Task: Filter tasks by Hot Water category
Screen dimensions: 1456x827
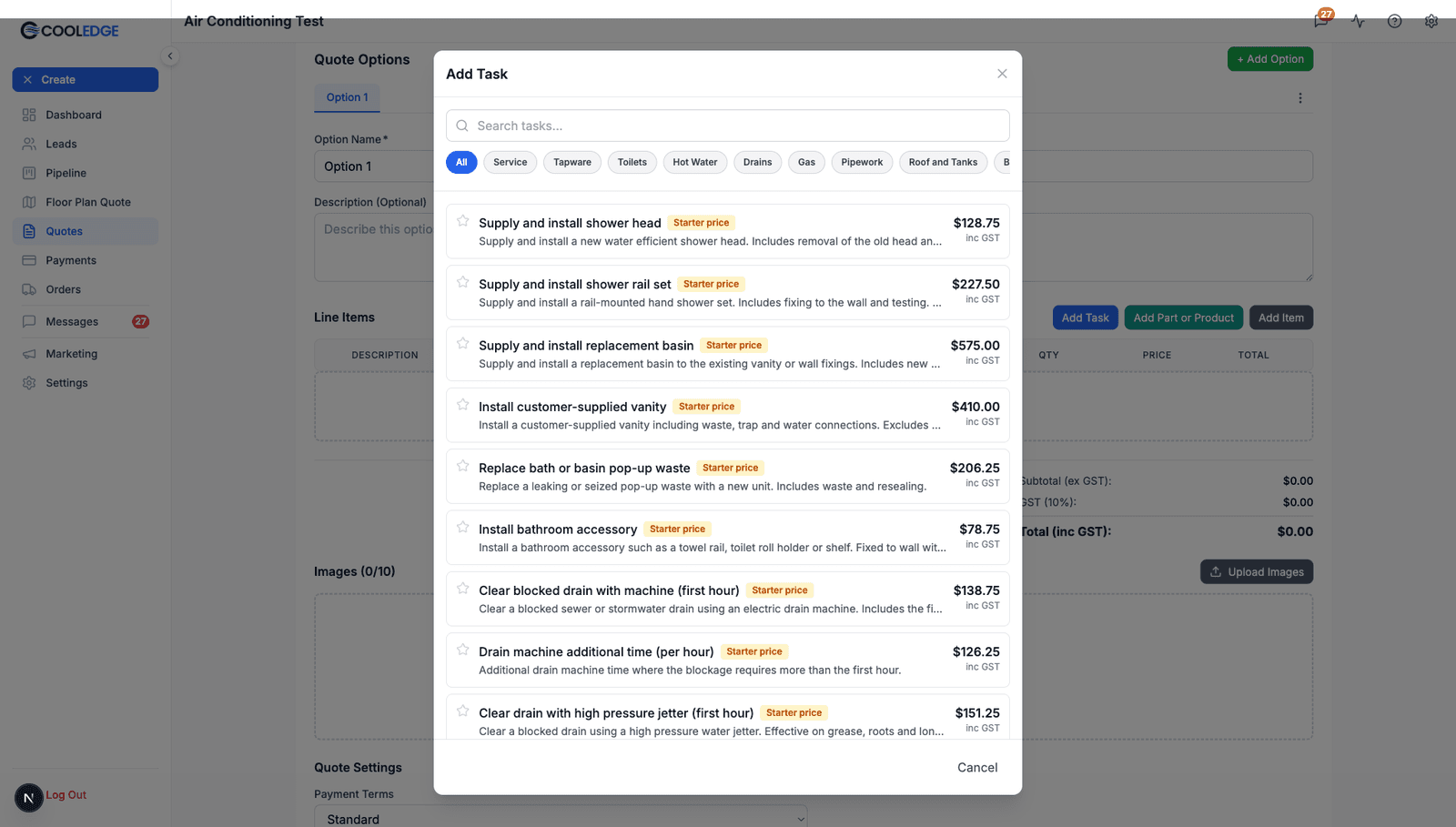Action: pyautogui.click(x=695, y=162)
